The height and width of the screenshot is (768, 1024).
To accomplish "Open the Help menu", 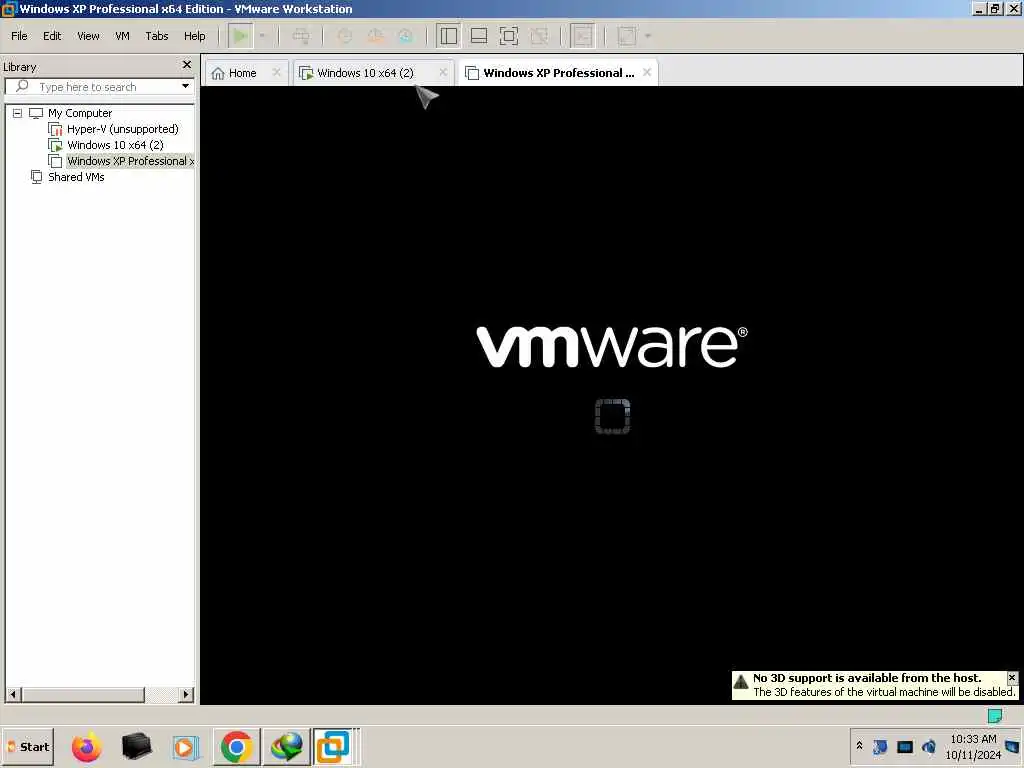I will tap(194, 36).
